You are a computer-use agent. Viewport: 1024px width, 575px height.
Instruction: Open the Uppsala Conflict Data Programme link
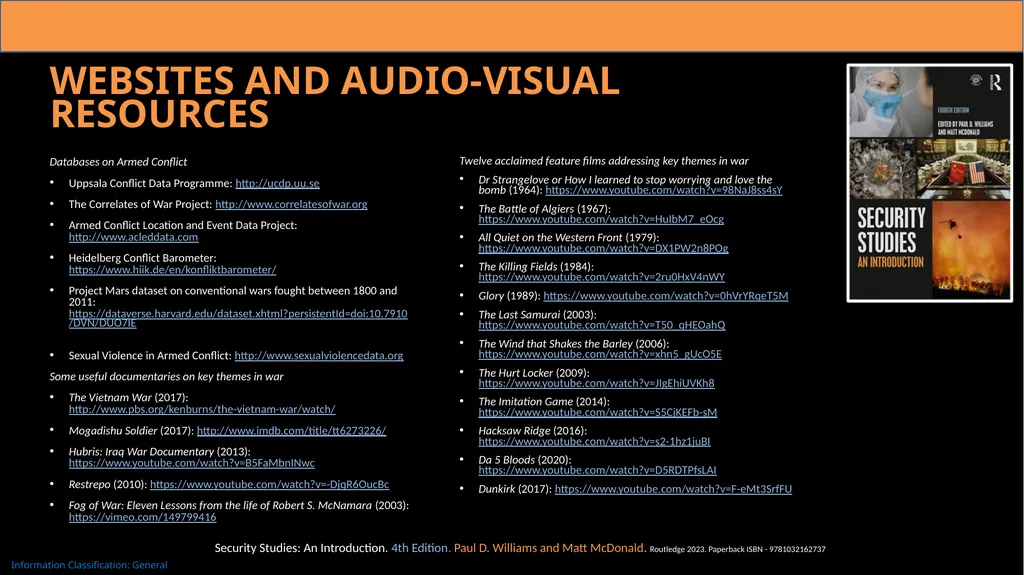277,184
